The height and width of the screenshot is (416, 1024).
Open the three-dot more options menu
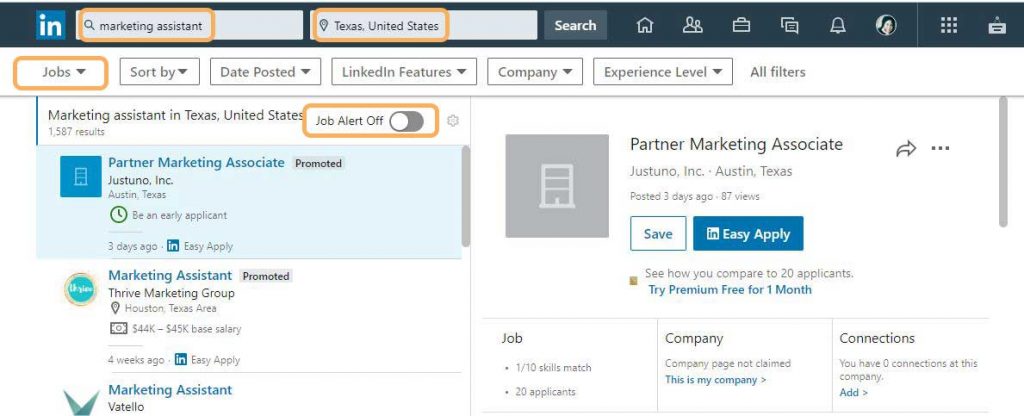940,149
